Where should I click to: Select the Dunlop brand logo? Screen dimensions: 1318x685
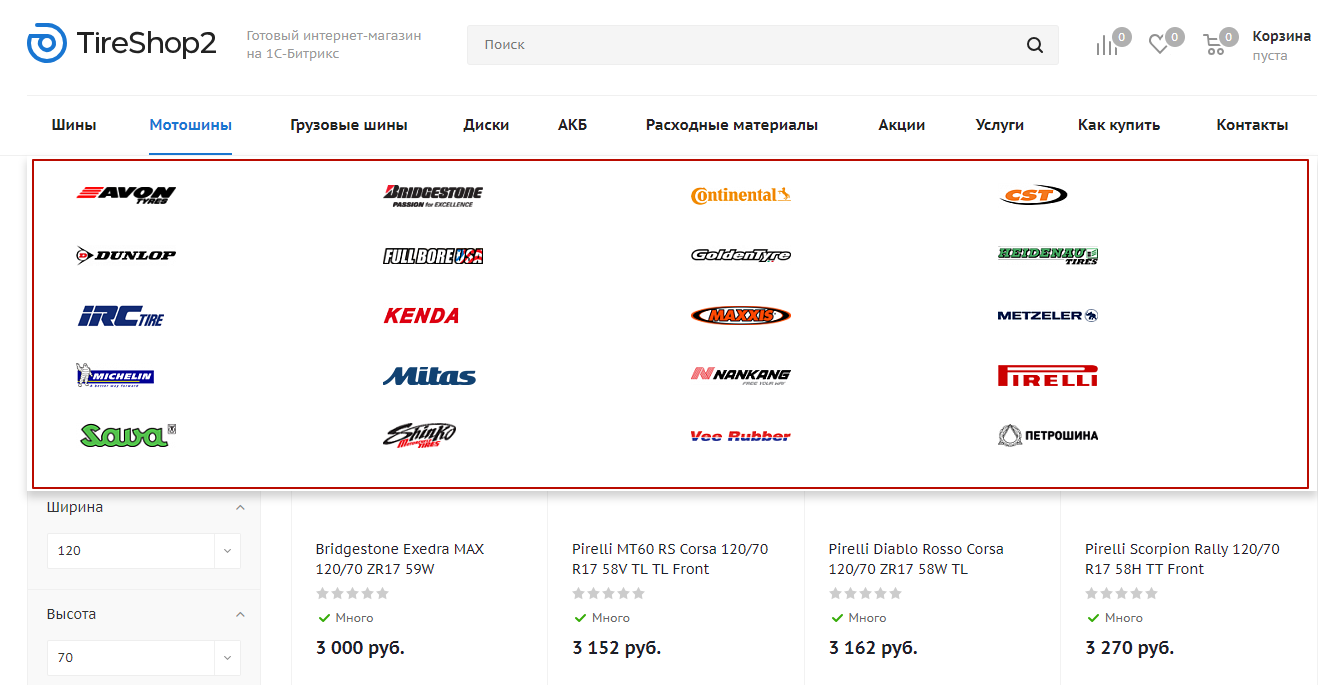pyautogui.click(x=126, y=255)
